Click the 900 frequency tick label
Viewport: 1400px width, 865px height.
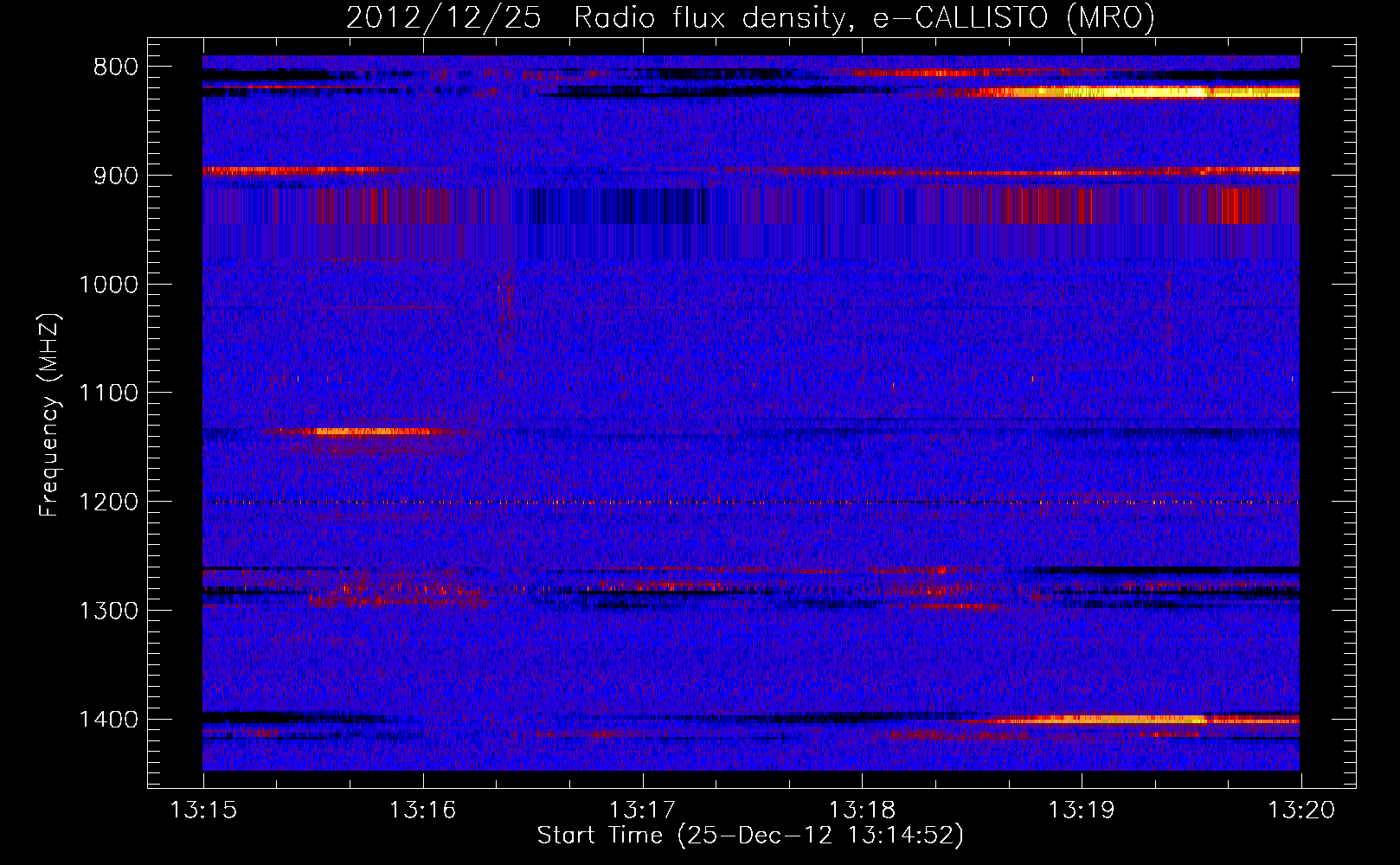pos(113,176)
